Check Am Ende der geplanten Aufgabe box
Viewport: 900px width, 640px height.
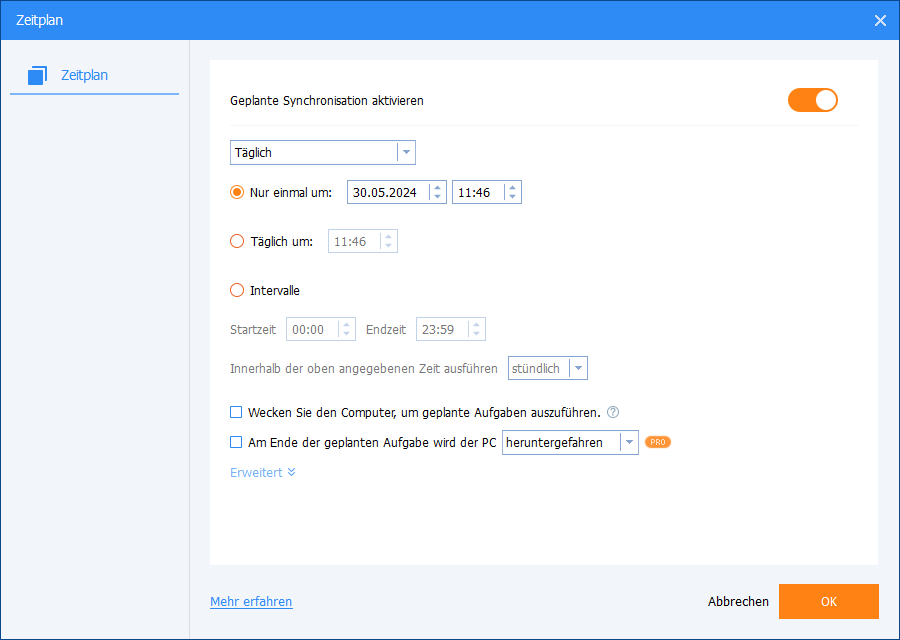point(236,442)
